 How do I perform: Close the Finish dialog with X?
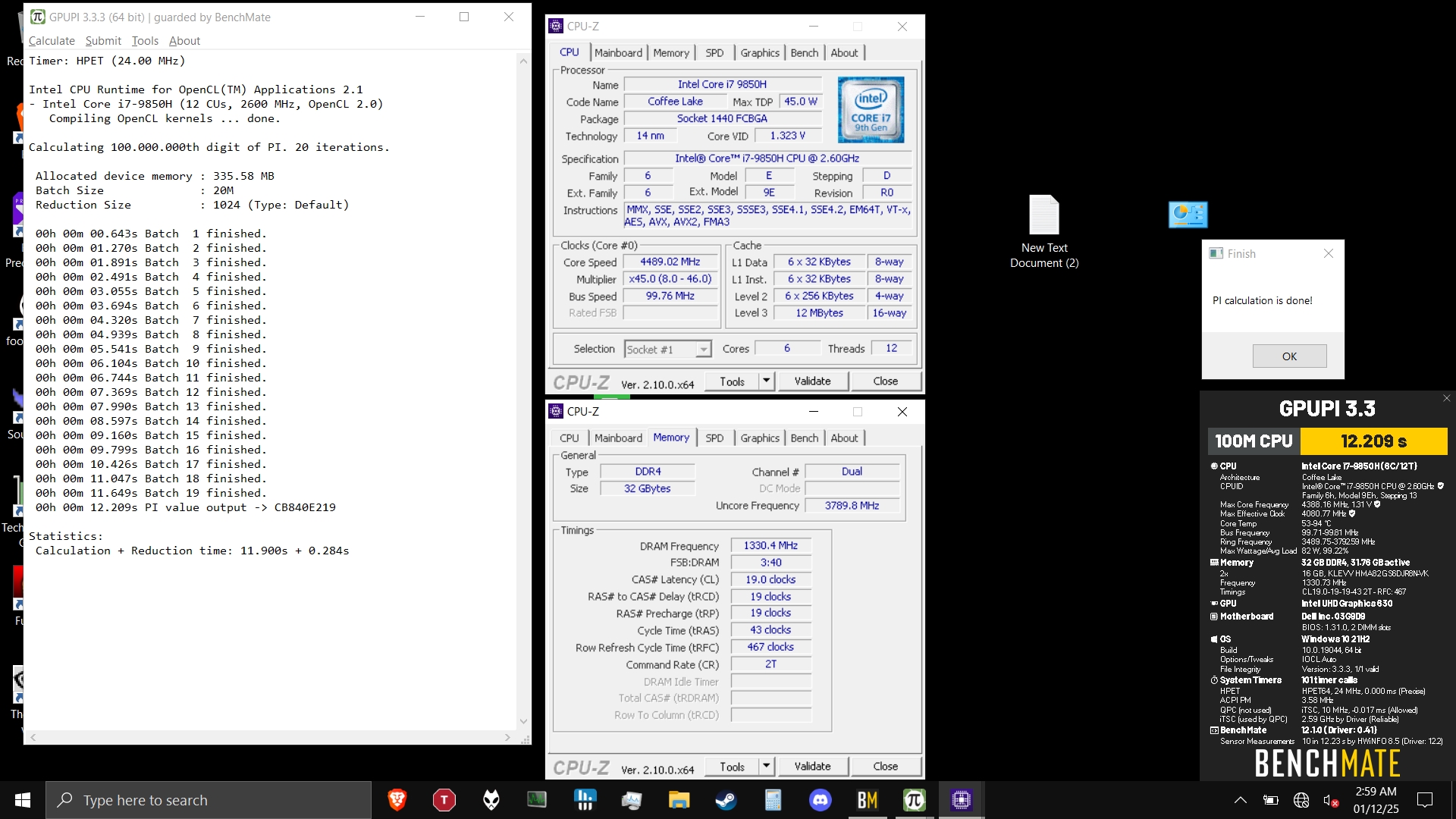point(1328,253)
